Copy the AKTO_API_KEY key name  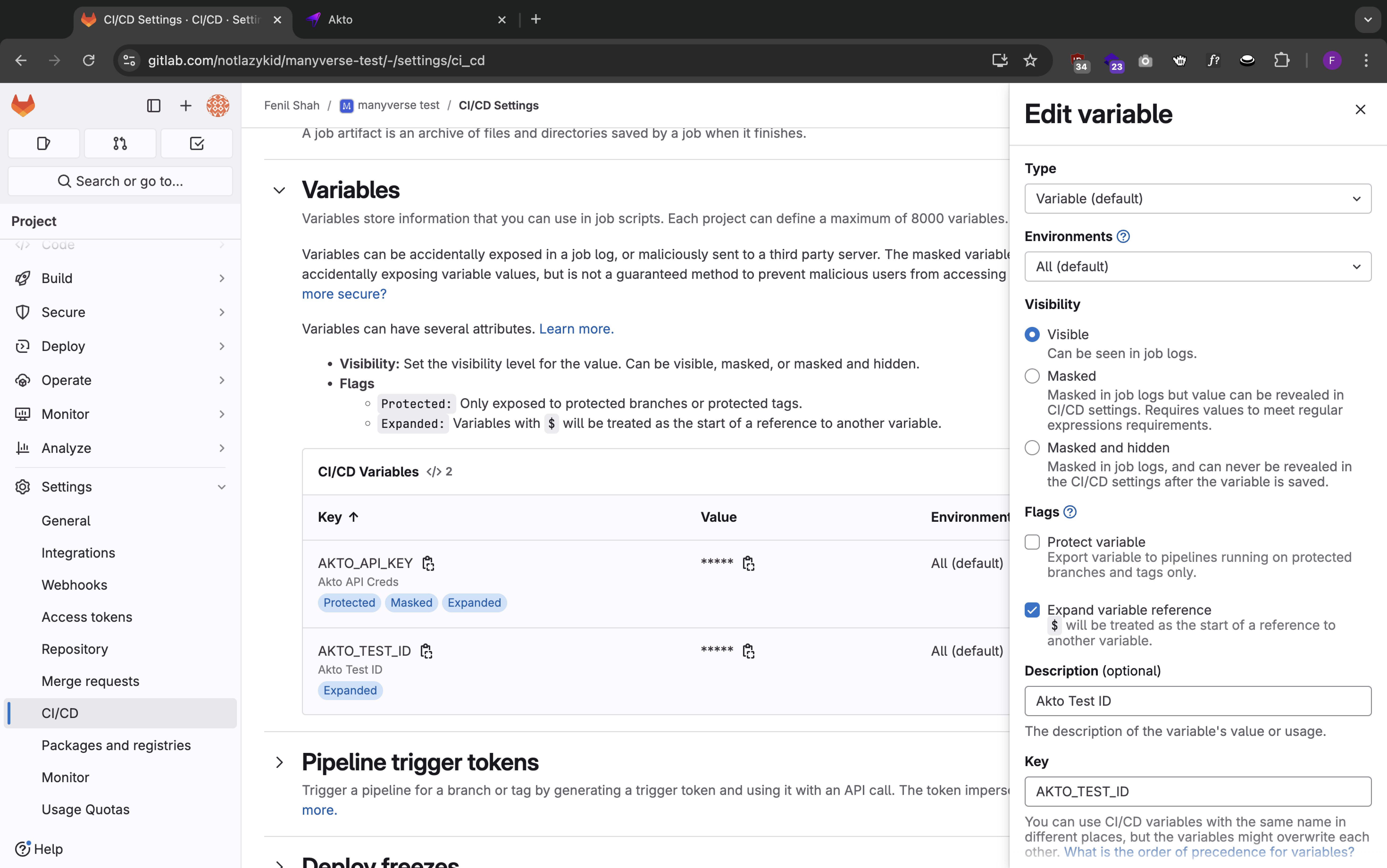[428, 563]
